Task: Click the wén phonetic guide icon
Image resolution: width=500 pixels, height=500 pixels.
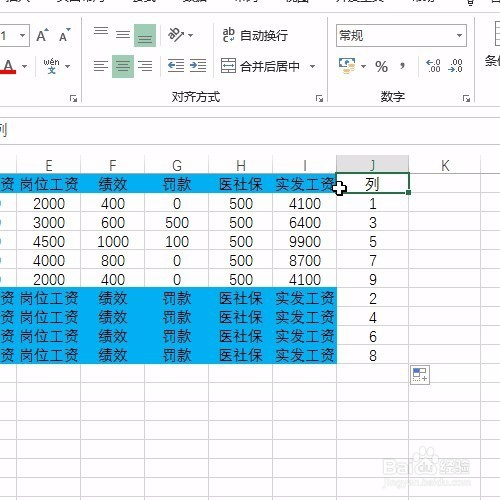Action: 51,66
